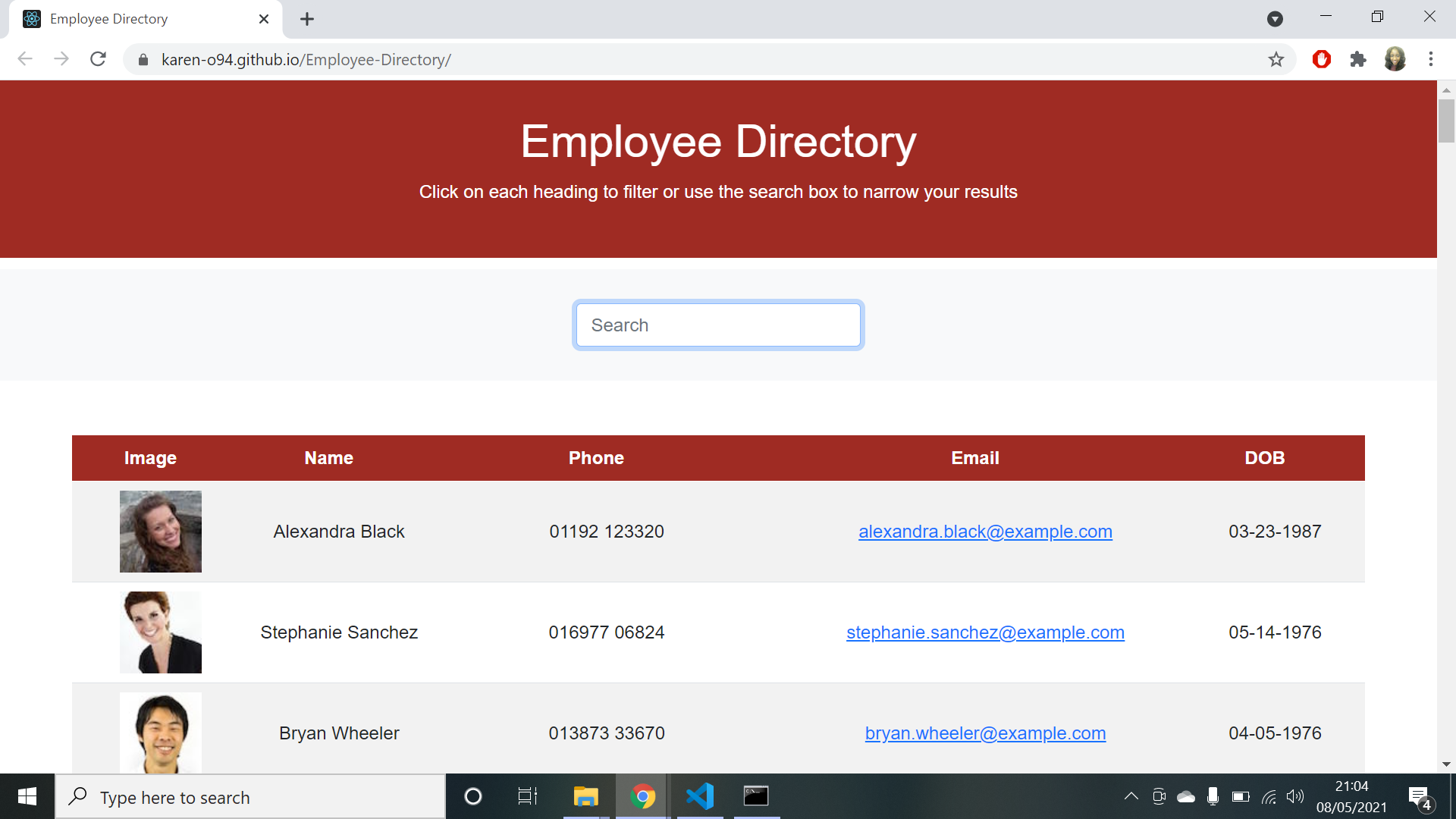This screenshot has width=1456, height=819.
Task: Reload the Employee Directory page
Action: [98, 59]
